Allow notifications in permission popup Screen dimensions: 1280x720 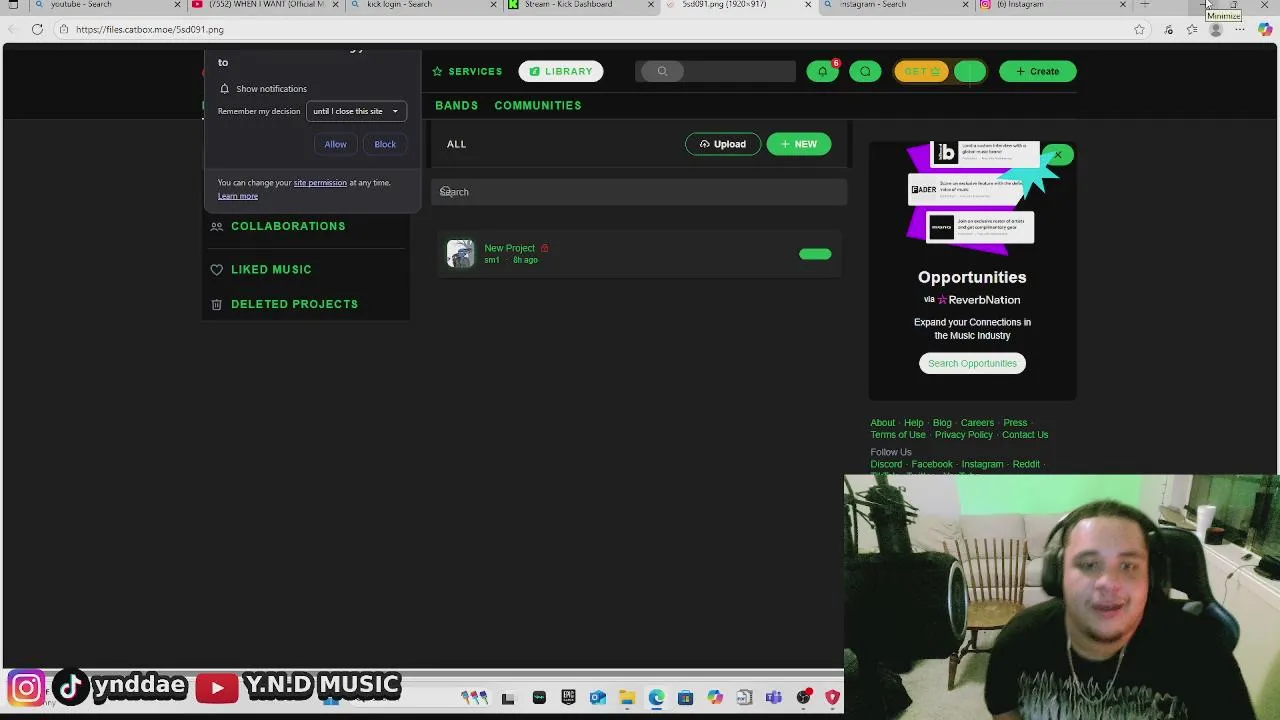[x=335, y=144]
